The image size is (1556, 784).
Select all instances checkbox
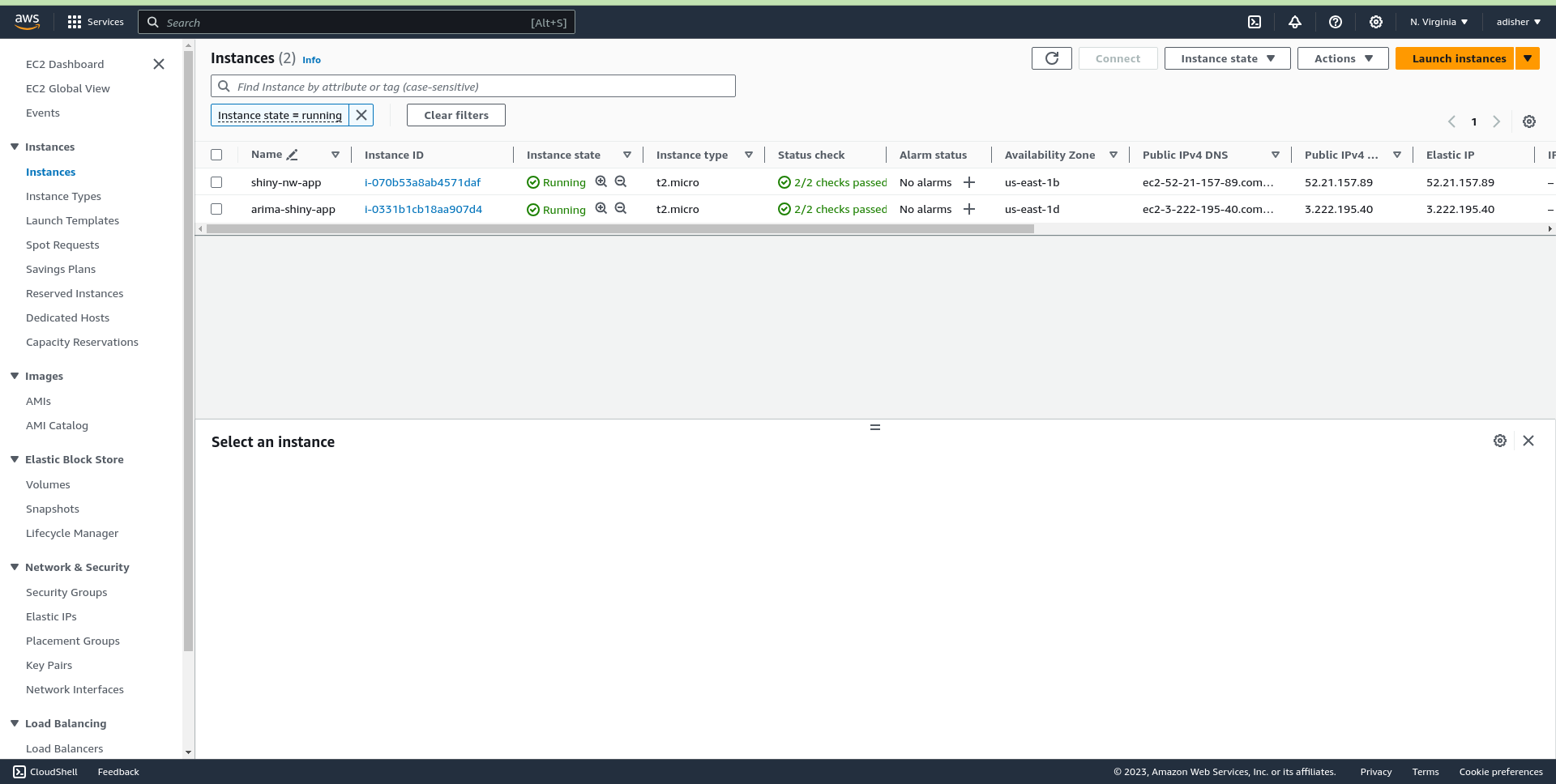tap(216, 155)
